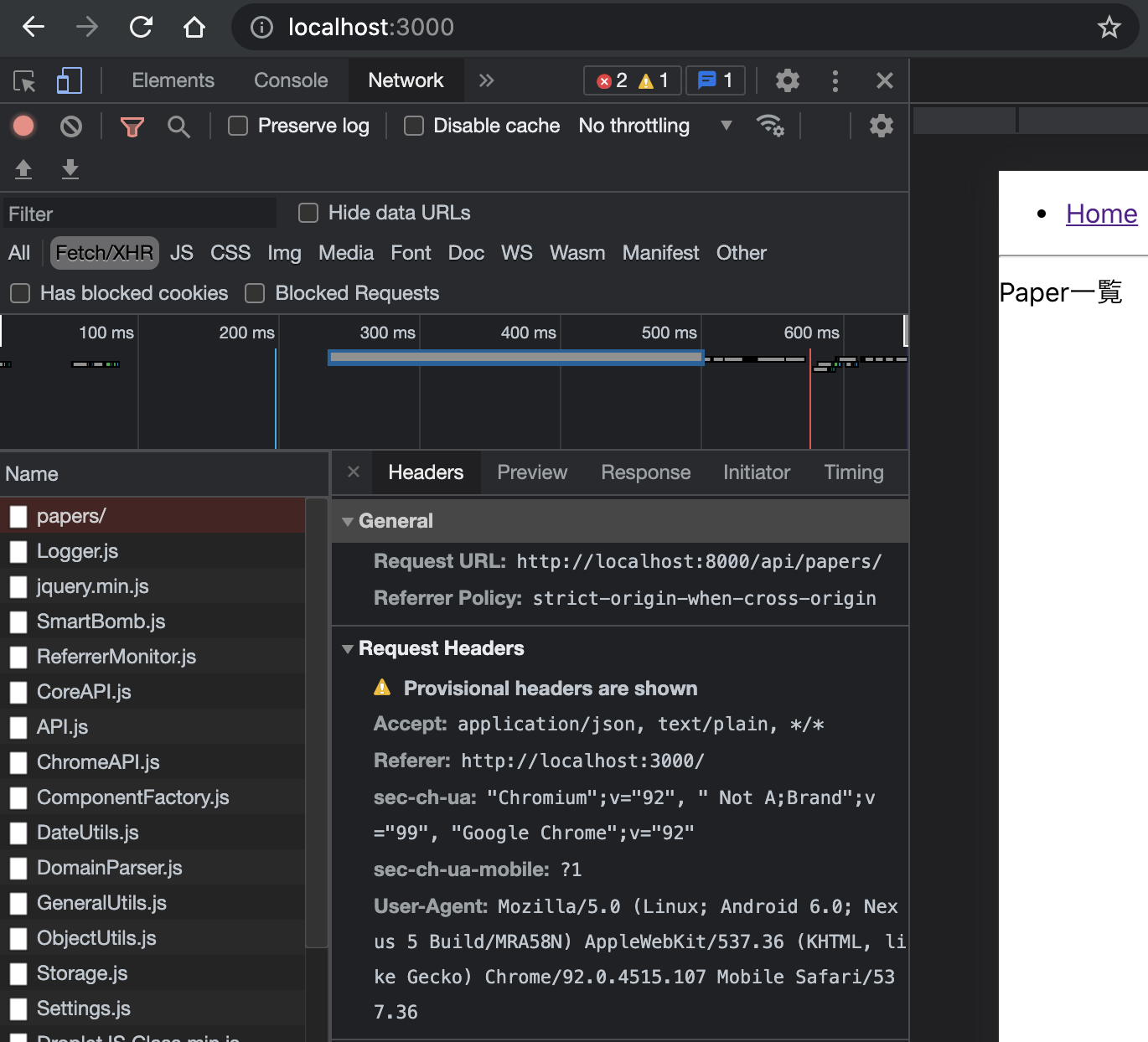Image resolution: width=1148 pixels, height=1042 pixels.
Task: Open the No throttling dropdown
Action: click(x=654, y=126)
